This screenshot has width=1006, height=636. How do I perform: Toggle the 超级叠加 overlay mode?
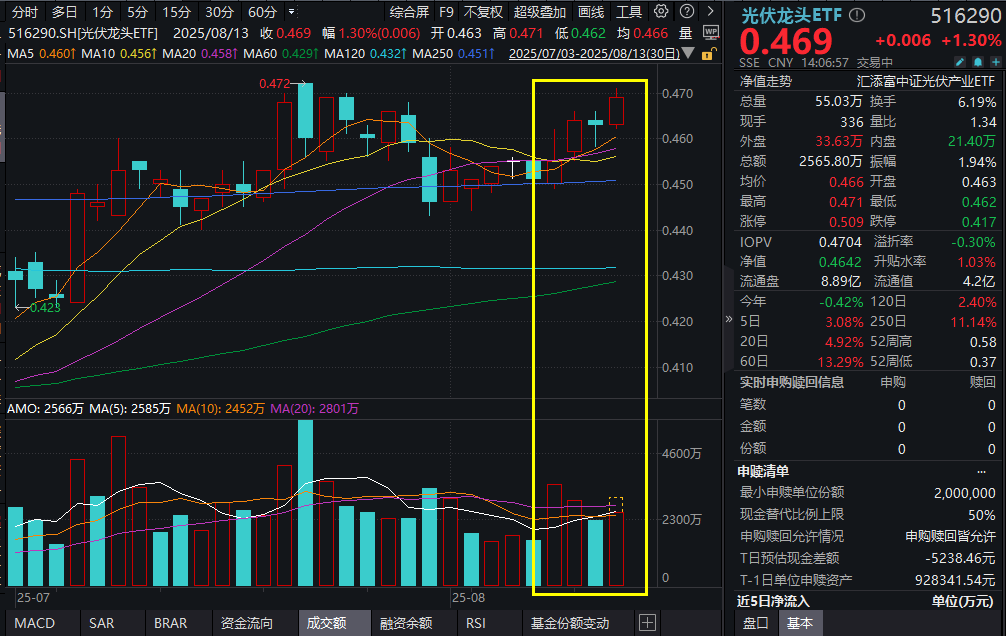click(539, 12)
